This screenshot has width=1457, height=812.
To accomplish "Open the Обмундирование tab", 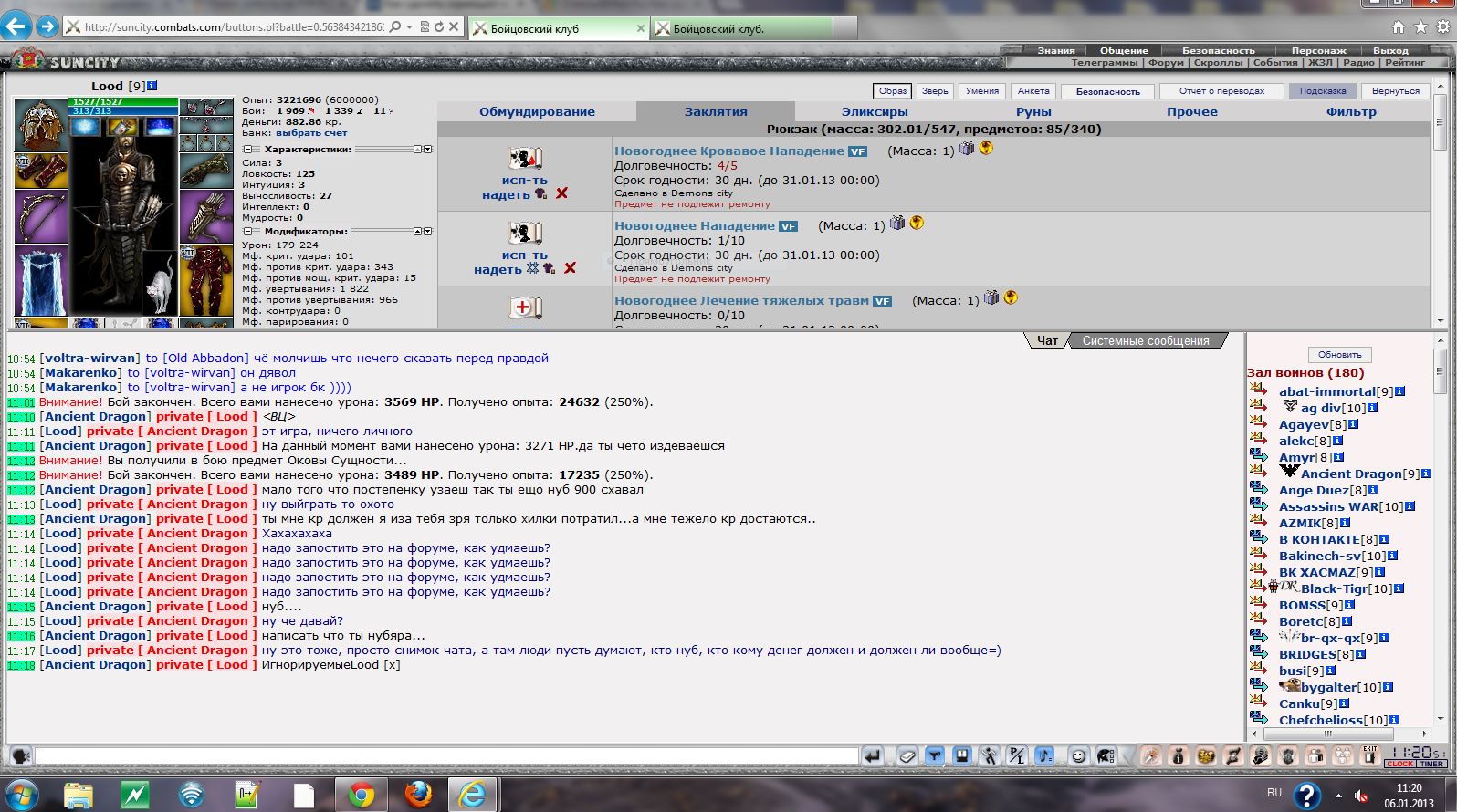I will pyautogui.click(x=537, y=112).
